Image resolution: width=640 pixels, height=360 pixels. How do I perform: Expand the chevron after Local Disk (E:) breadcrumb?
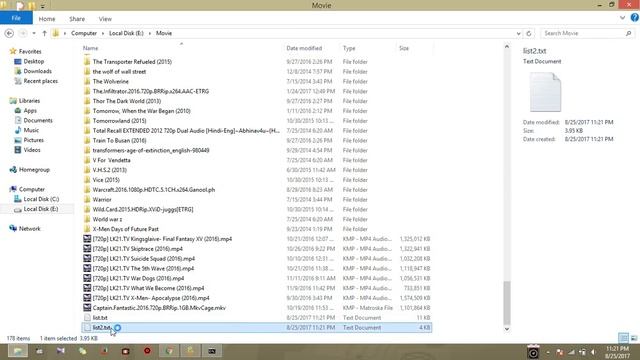pyautogui.click(x=149, y=33)
